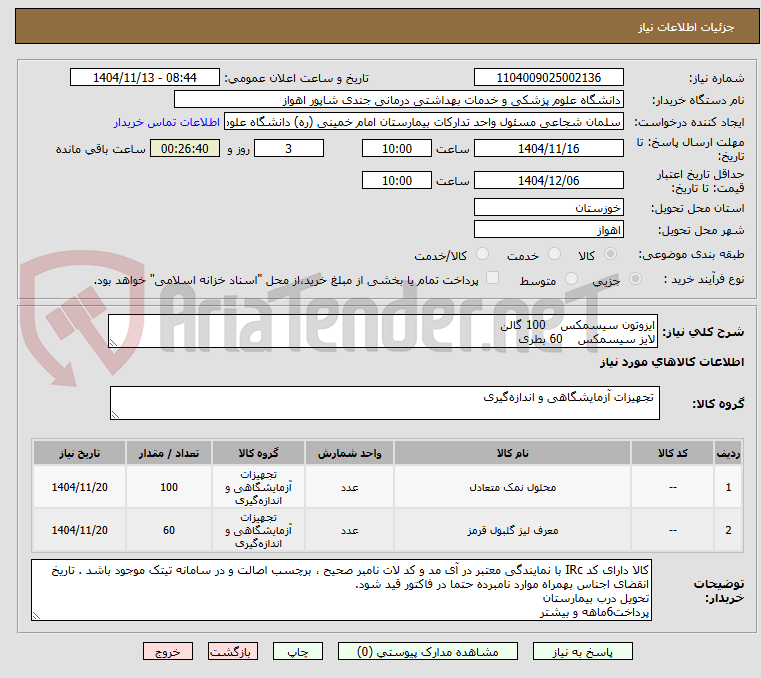
Task: Click the request creator field 'سلمان شجاعی'
Action: [424, 122]
